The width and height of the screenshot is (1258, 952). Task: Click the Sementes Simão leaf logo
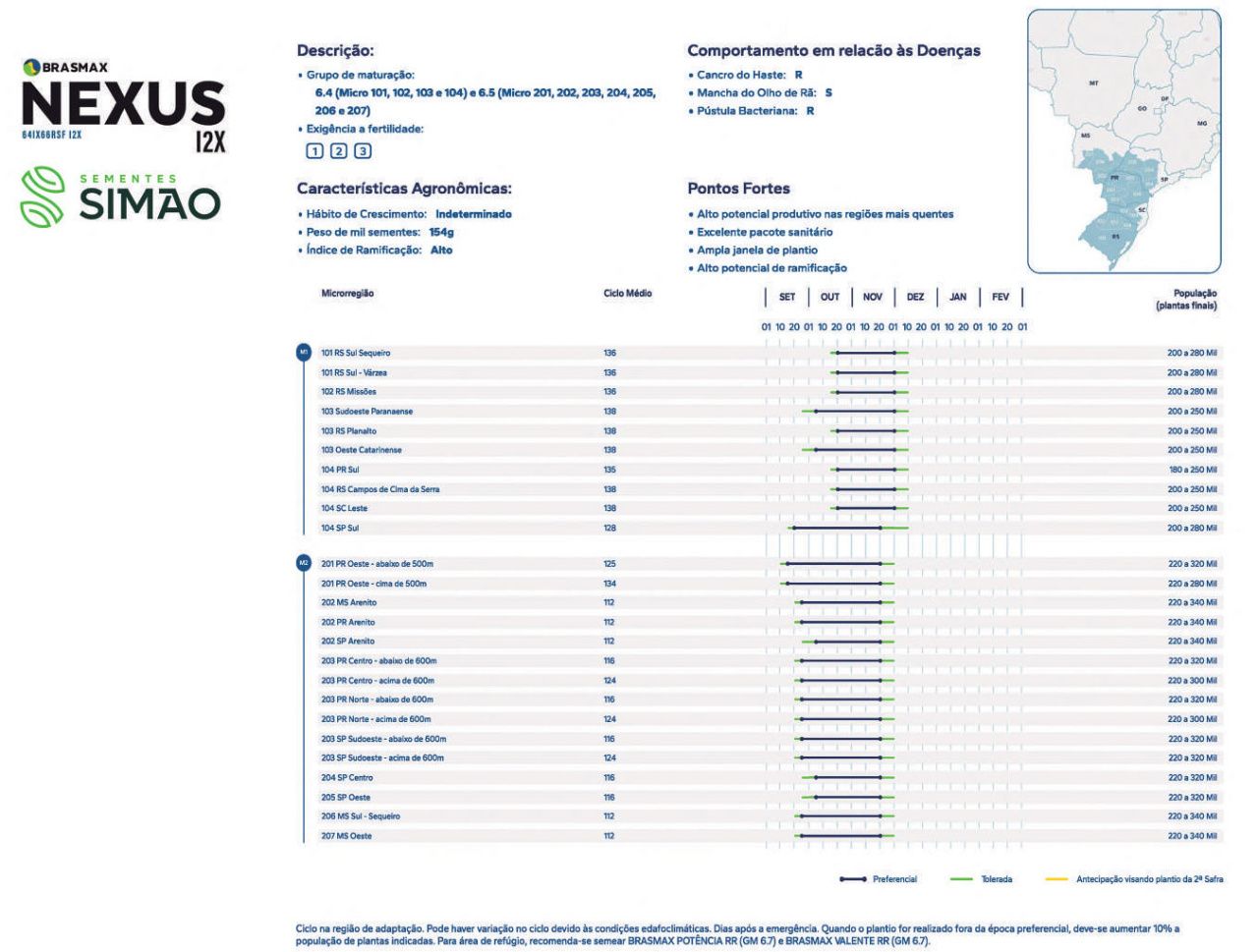point(42,196)
